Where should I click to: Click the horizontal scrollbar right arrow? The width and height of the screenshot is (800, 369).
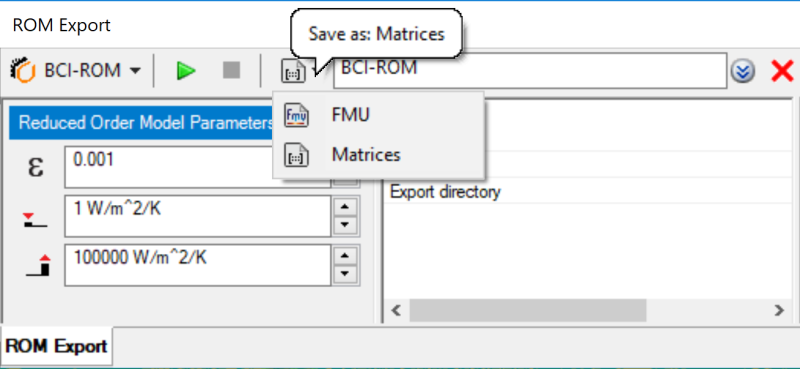[x=779, y=310]
